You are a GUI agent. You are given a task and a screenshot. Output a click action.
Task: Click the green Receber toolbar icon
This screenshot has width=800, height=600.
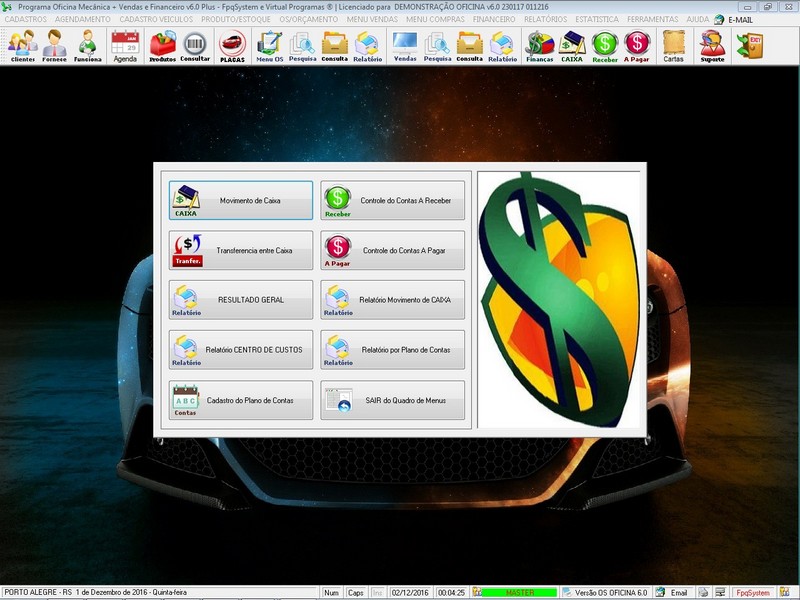coord(605,46)
